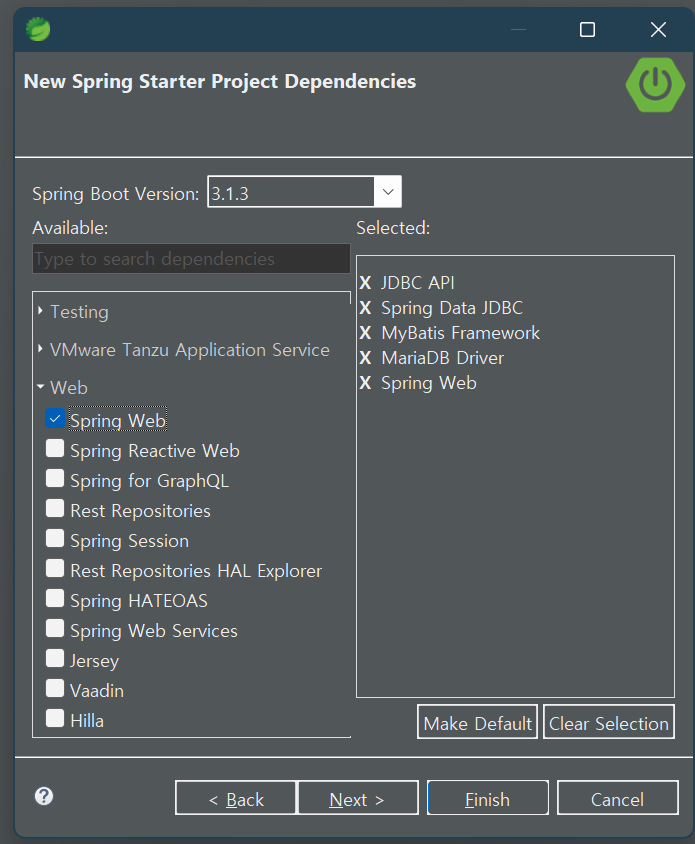This screenshot has width=695, height=844.
Task: Enable the Vaadin dependency
Action: pyautogui.click(x=55, y=688)
